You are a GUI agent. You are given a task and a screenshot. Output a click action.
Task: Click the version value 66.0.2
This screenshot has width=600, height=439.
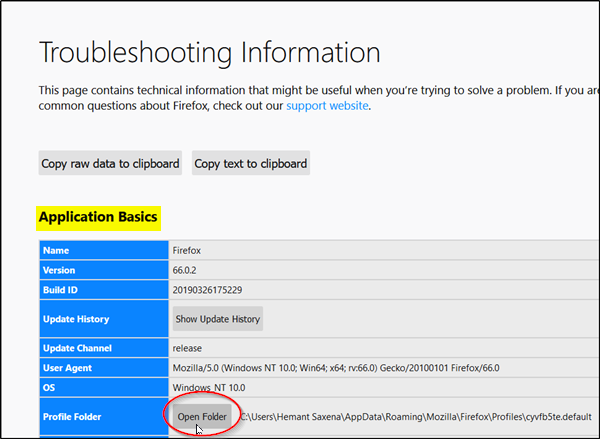point(190,270)
